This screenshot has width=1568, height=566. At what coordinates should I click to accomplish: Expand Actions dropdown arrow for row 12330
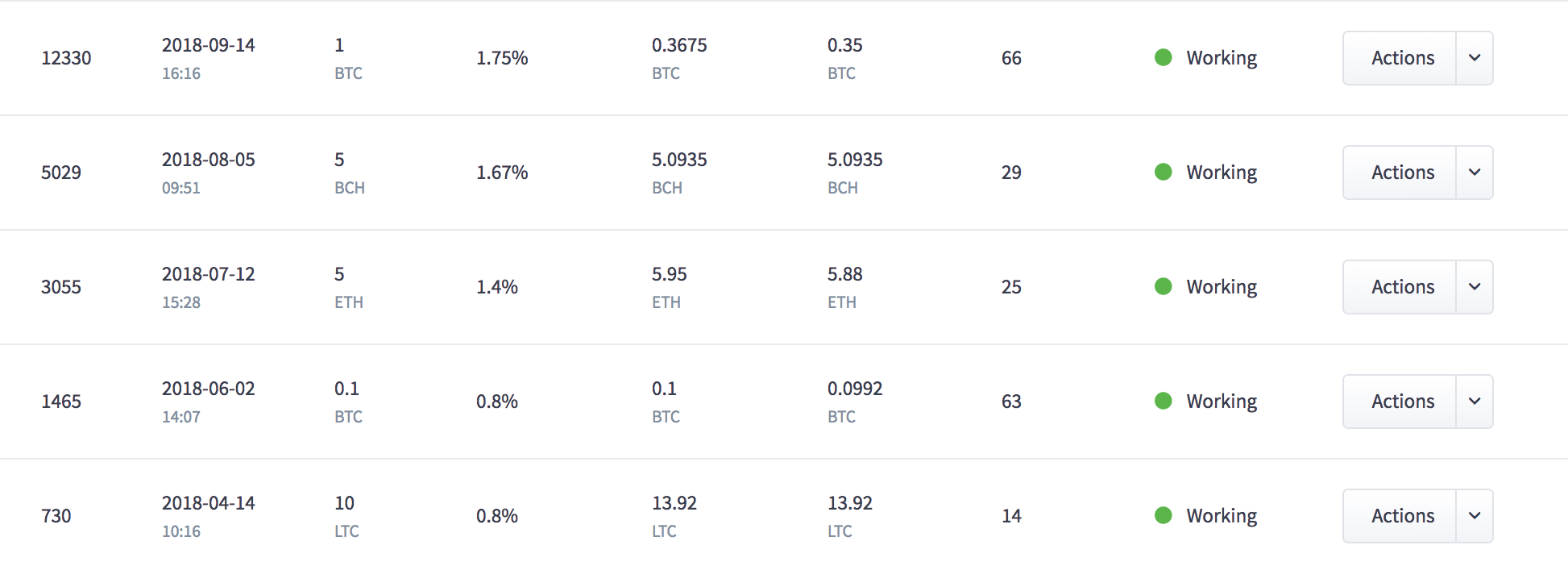point(1475,58)
